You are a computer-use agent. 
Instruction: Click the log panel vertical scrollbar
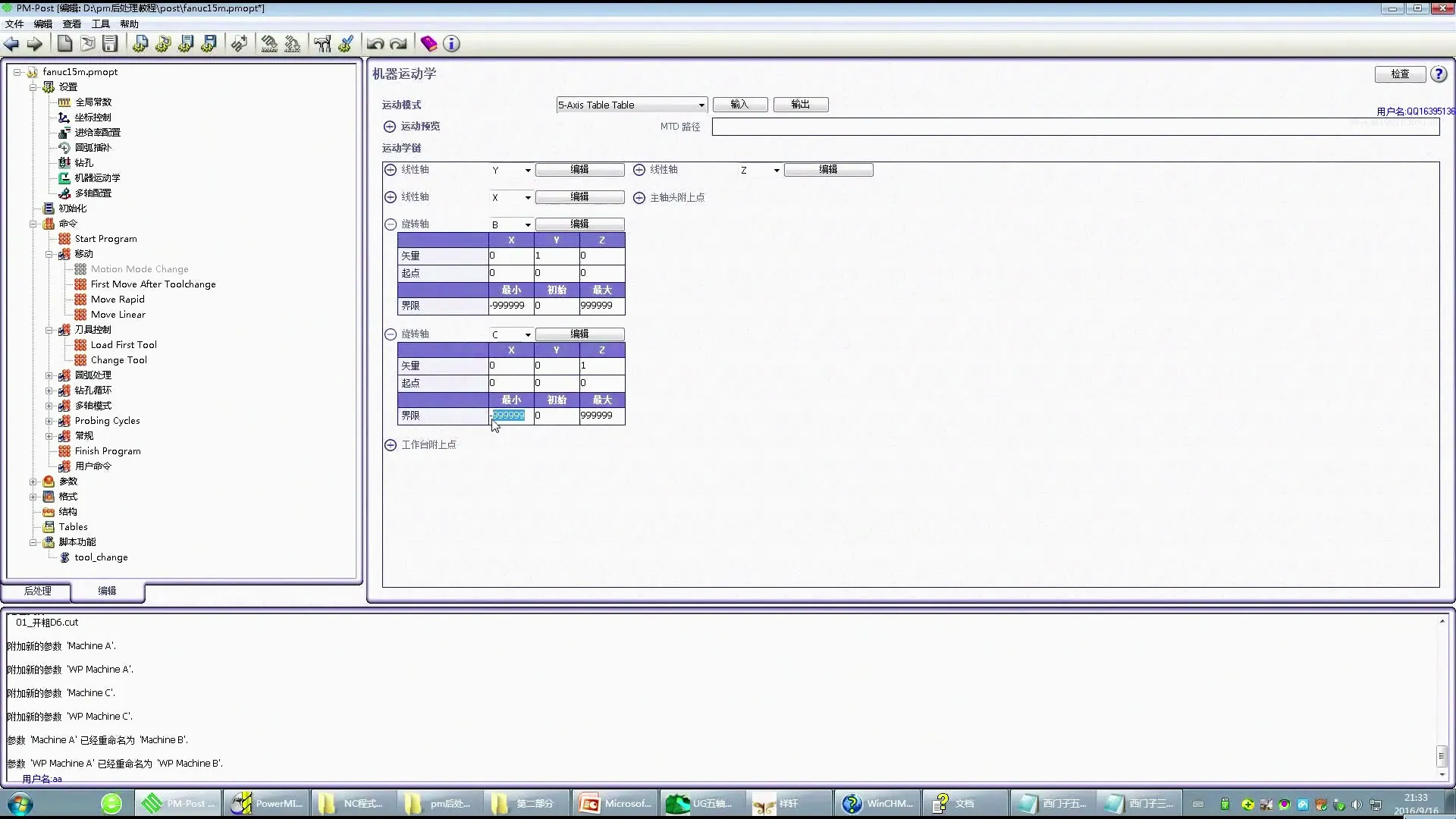1442,755
